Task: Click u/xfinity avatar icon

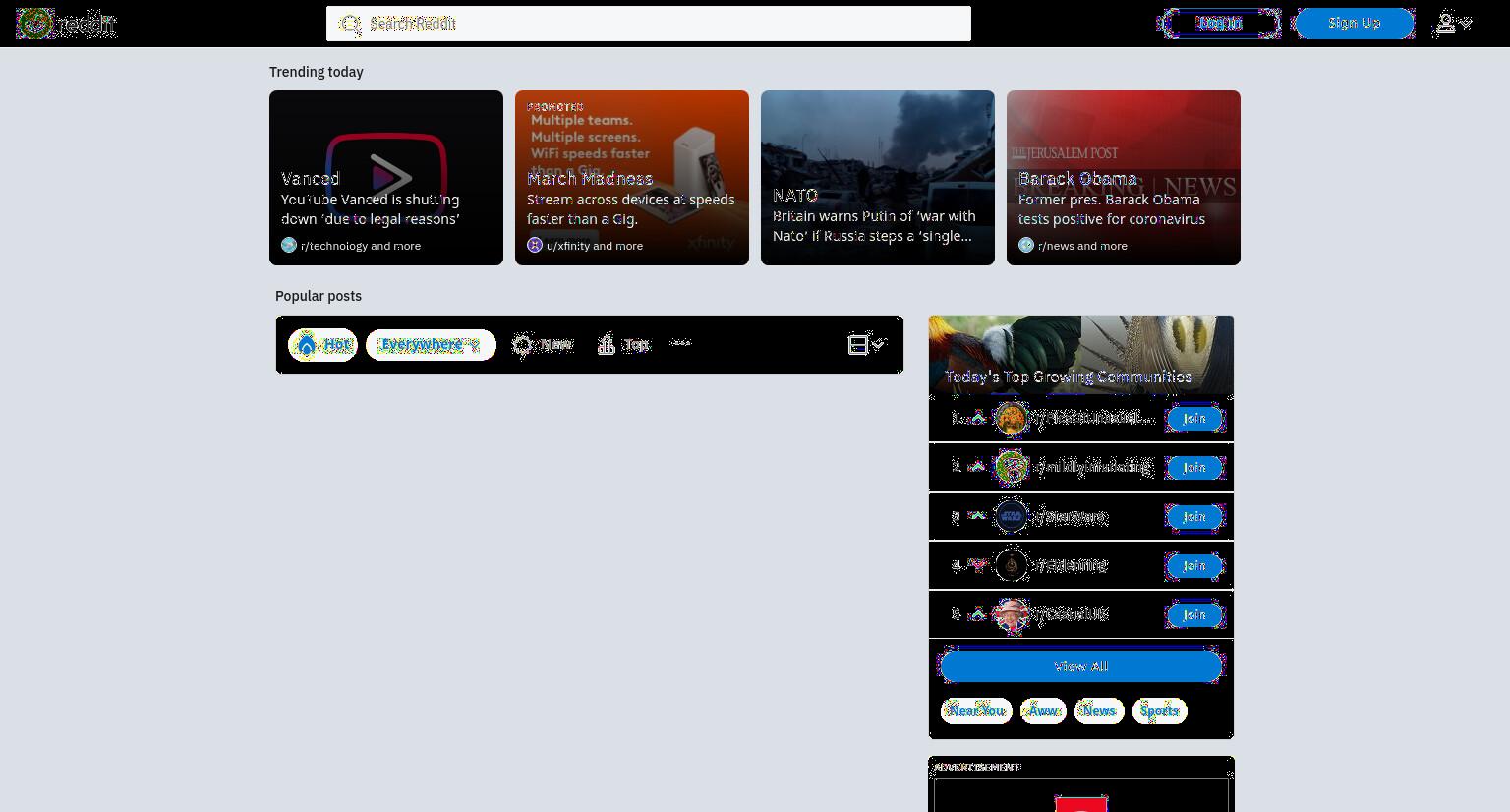Action: click(x=535, y=245)
